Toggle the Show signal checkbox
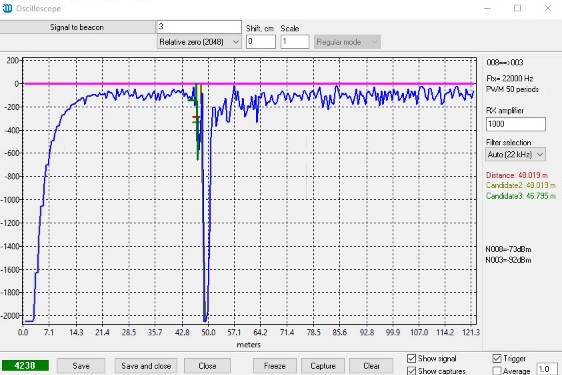 411,358
